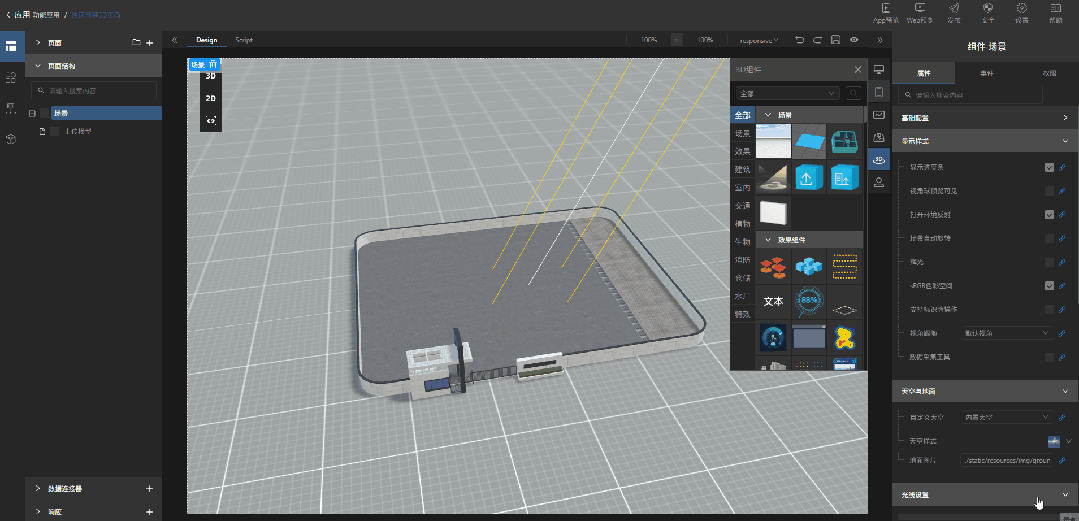Open the 3D cube sidebar icon
The width and height of the screenshot is (1079, 521).
click(x=11, y=139)
